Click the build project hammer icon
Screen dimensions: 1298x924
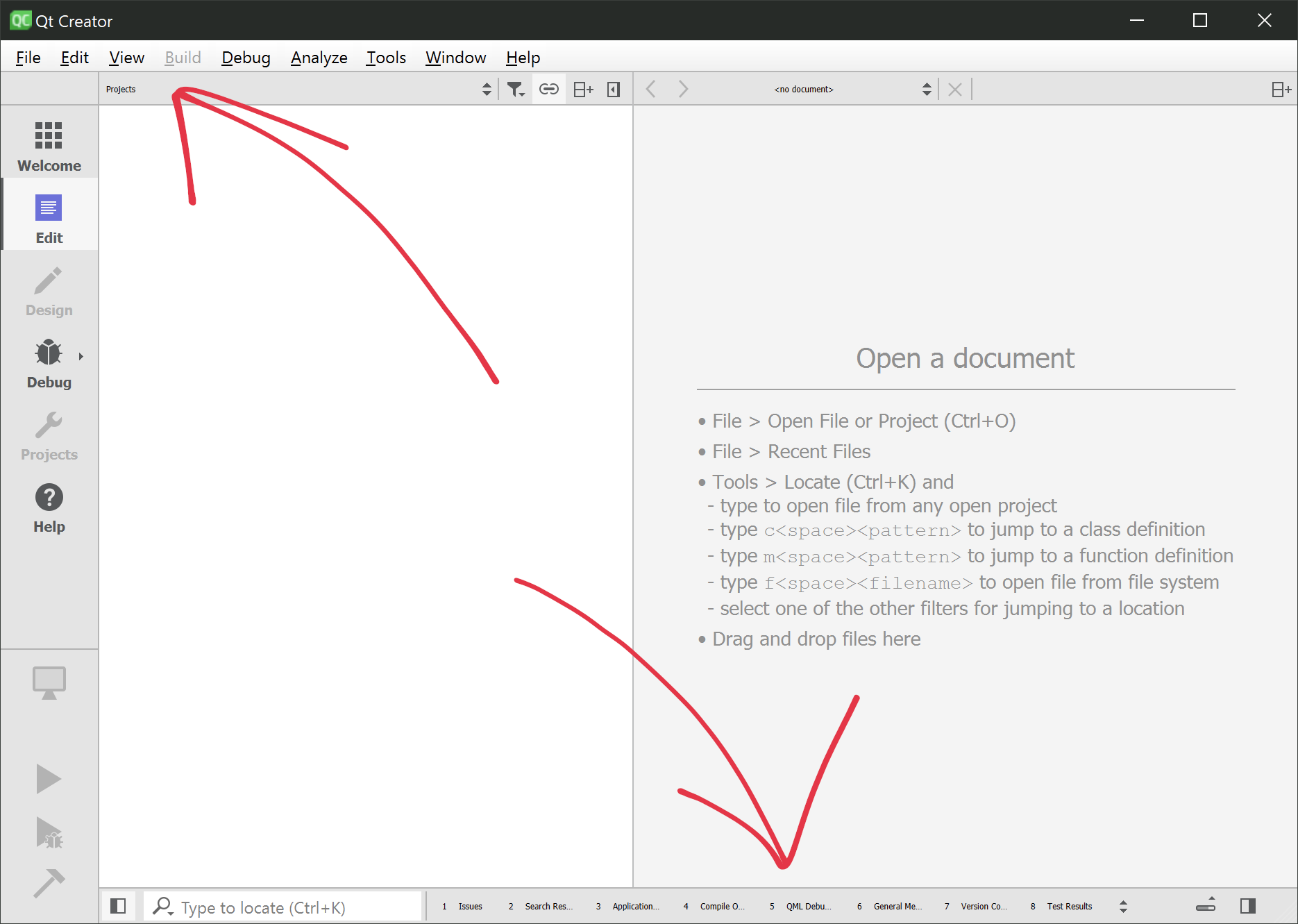click(x=49, y=883)
